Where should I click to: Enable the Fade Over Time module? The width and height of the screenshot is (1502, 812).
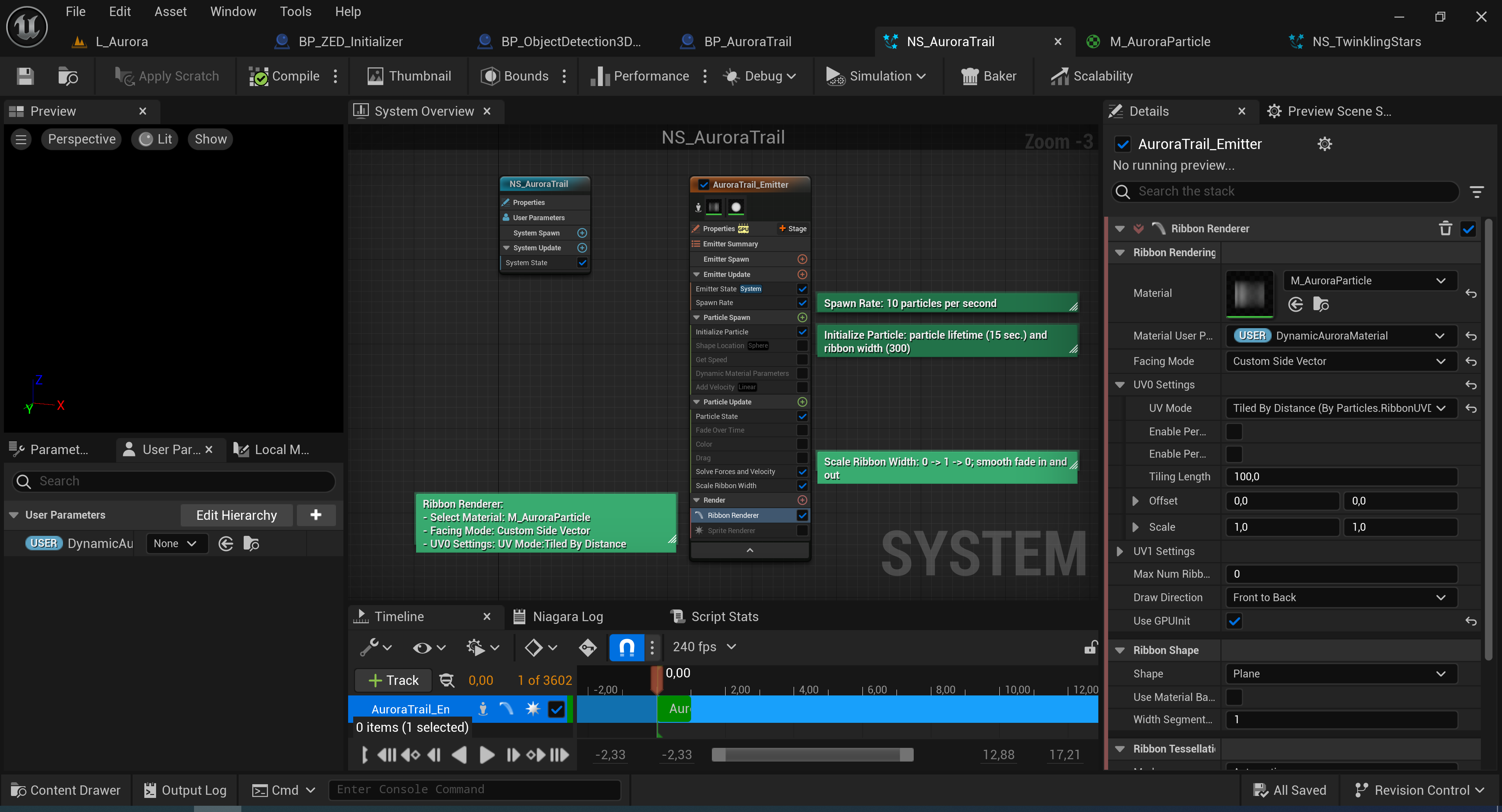pyautogui.click(x=802, y=430)
